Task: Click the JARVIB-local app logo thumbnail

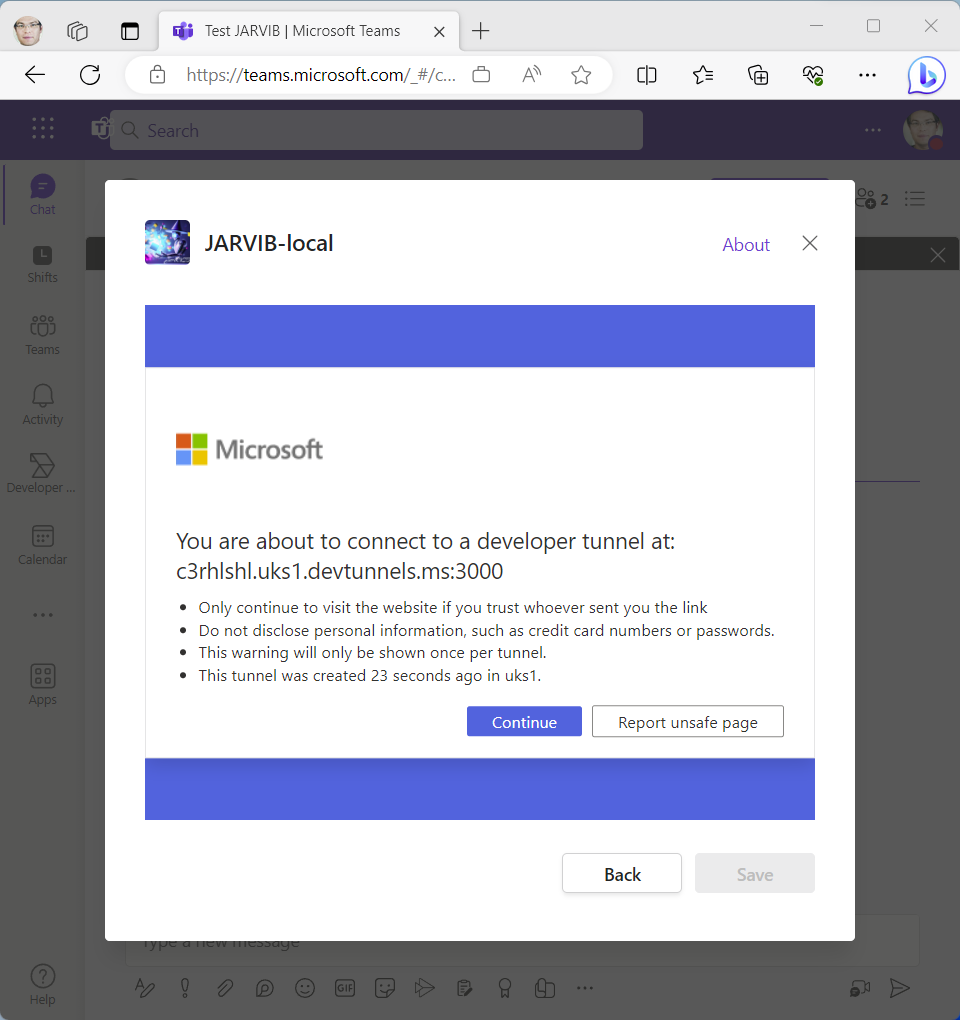Action: coord(167,243)
